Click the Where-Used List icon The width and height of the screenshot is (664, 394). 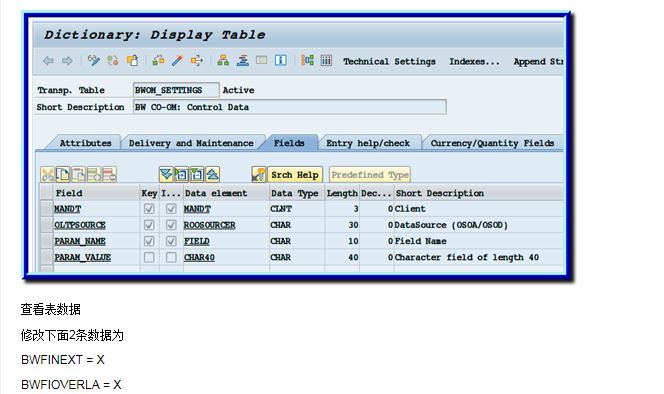[x=196, y=61]
